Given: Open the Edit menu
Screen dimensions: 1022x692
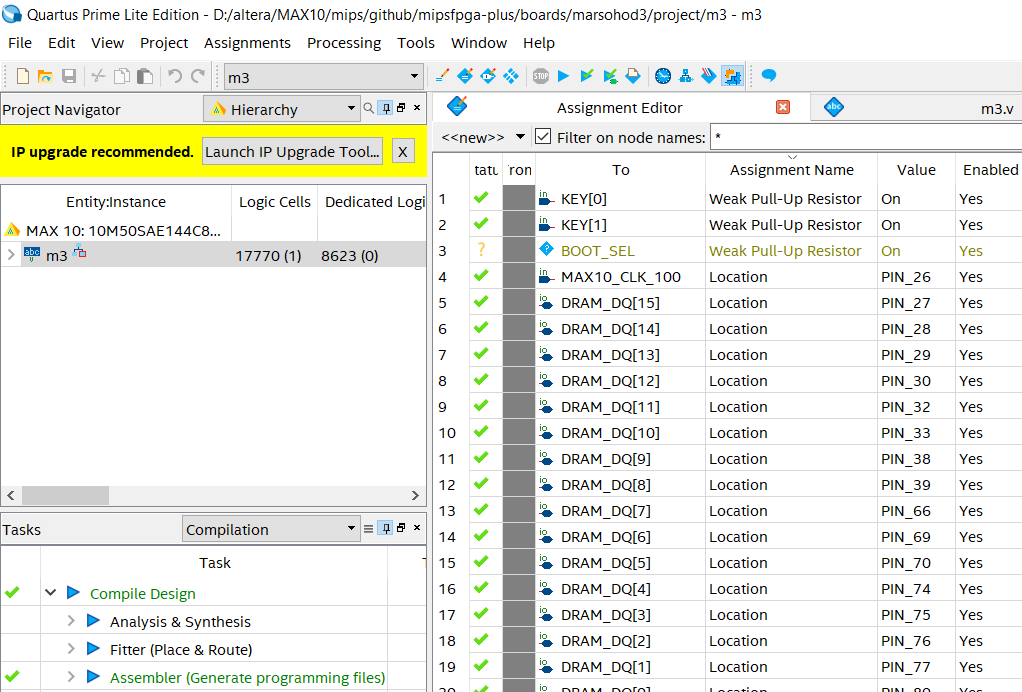Looking at the screenshot, I should coord(61,43).
